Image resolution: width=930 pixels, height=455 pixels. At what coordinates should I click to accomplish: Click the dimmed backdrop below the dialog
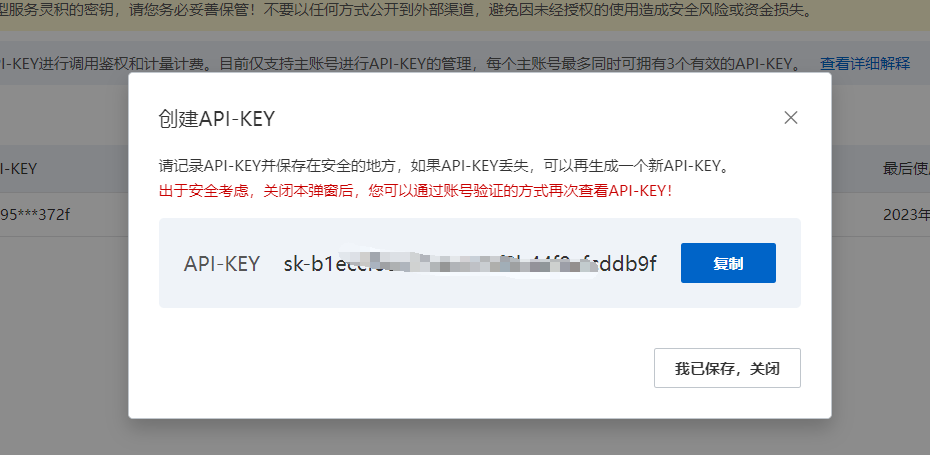(x=465, y=437)
